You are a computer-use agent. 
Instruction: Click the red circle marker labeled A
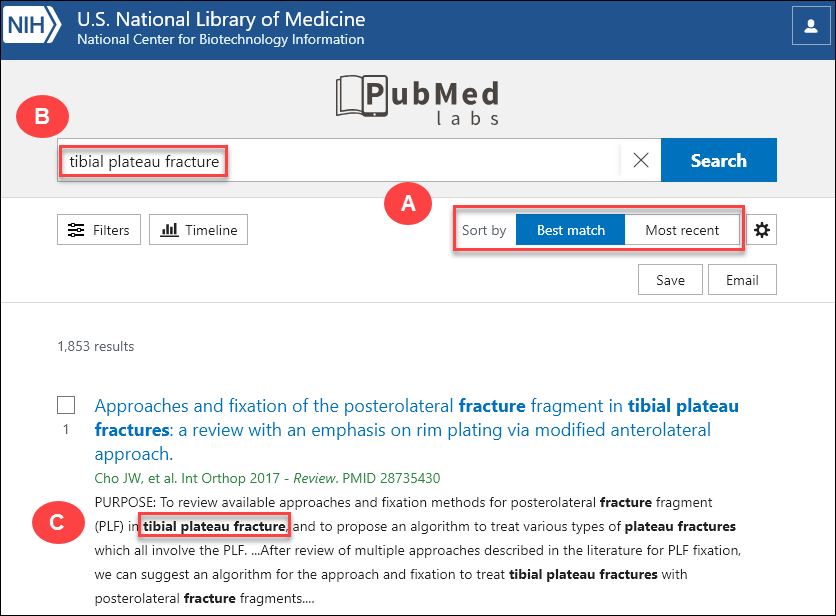407,204
